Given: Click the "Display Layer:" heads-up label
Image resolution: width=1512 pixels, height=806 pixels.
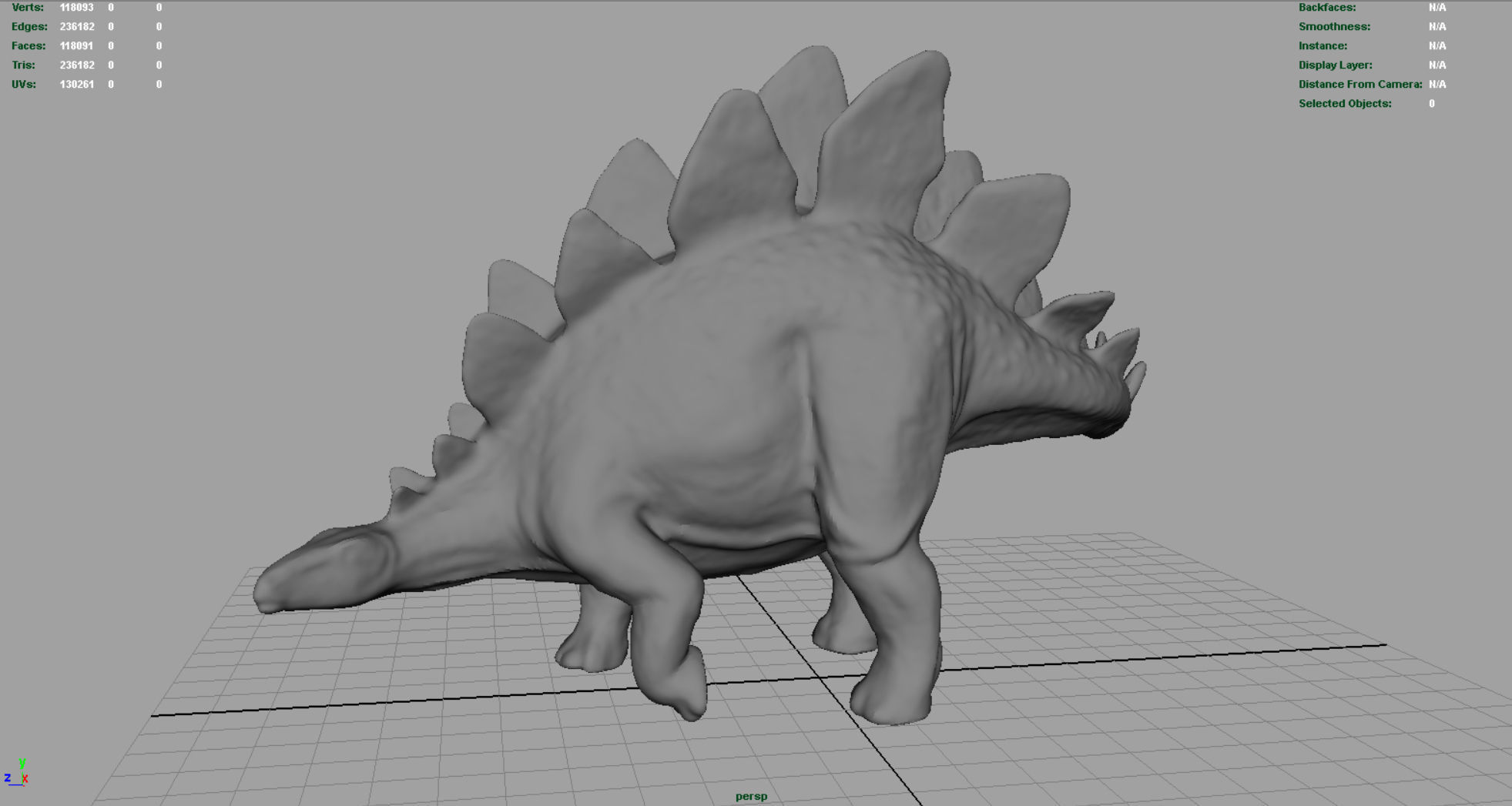Looking at the screenshot, I should pyautogui.click(x=1336, y=65).
